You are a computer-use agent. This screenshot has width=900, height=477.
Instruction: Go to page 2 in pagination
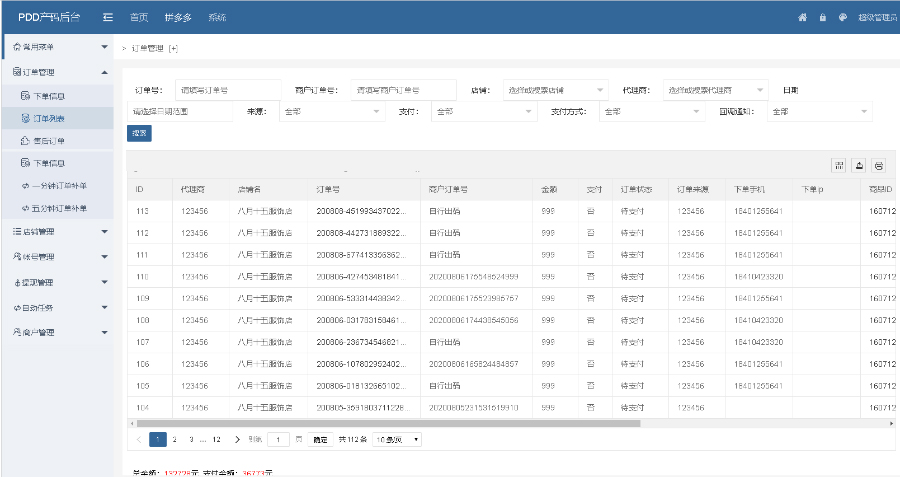coord(175,439)
